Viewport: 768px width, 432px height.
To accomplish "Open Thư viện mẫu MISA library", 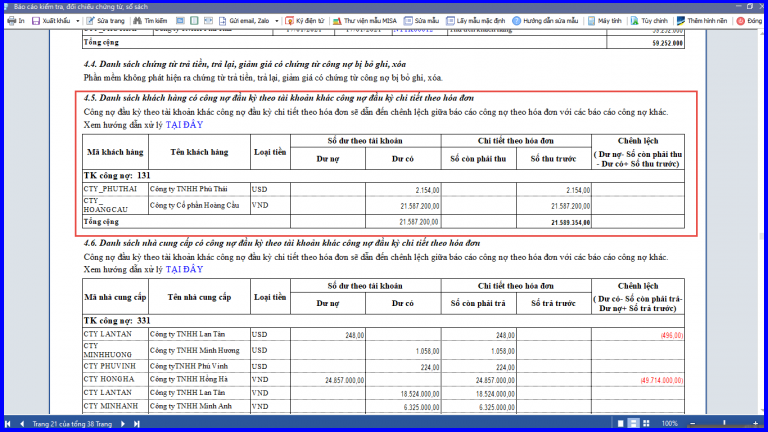I will point(365,21).
